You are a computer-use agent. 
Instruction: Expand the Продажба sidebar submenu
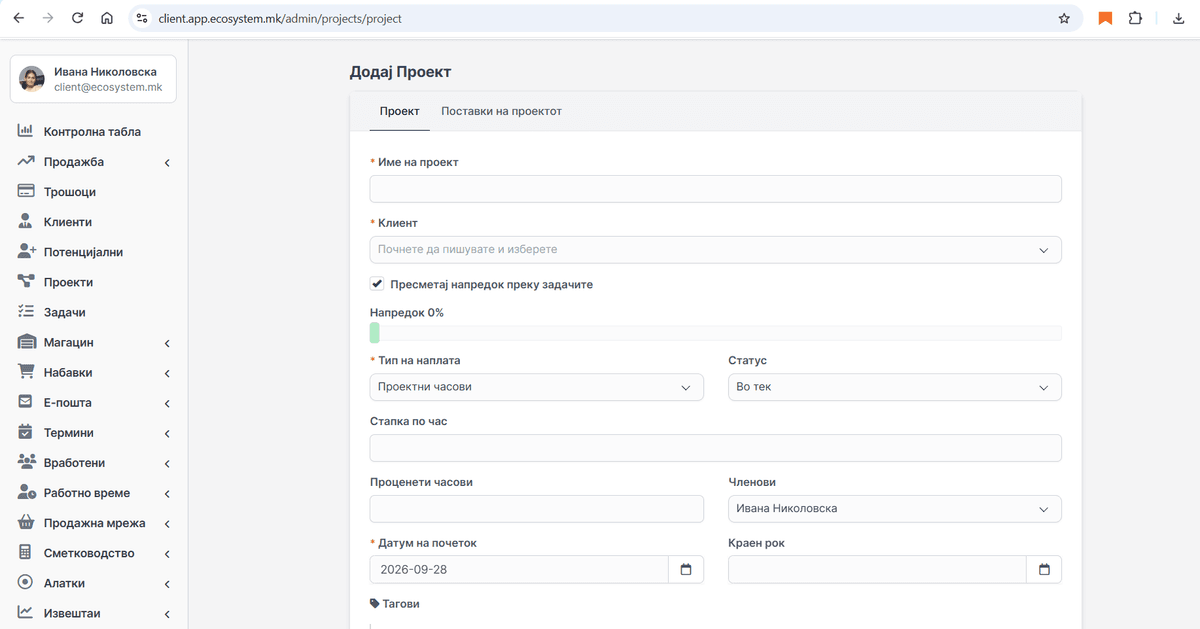167,162
